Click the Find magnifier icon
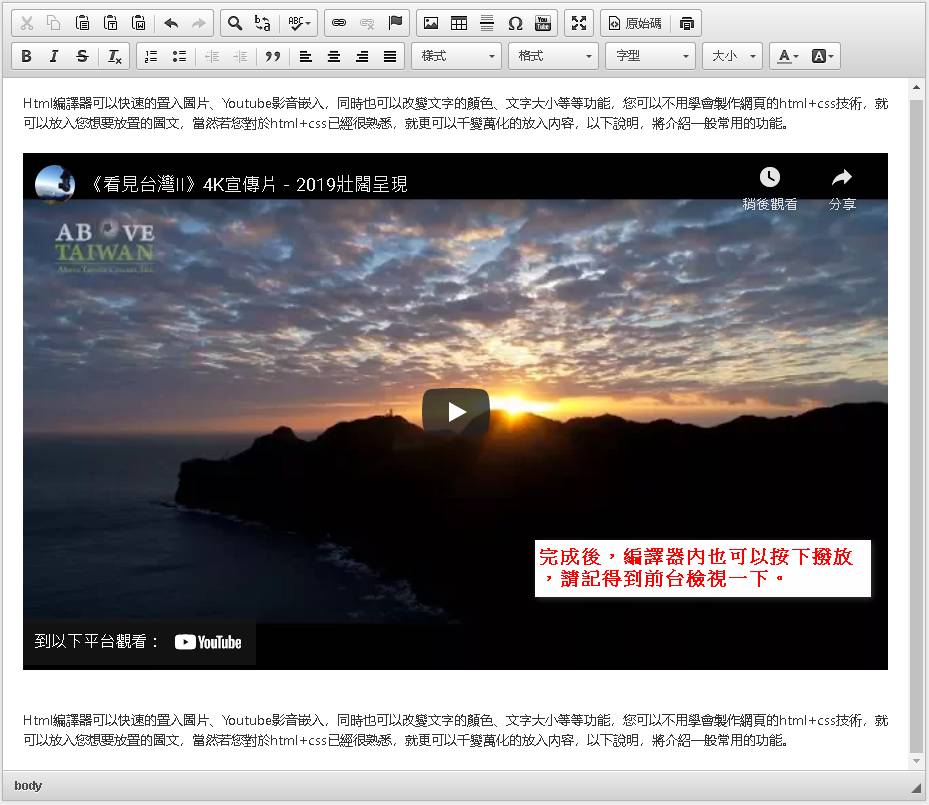The width and height of the screenshot is (929, 805). point(234,23)
